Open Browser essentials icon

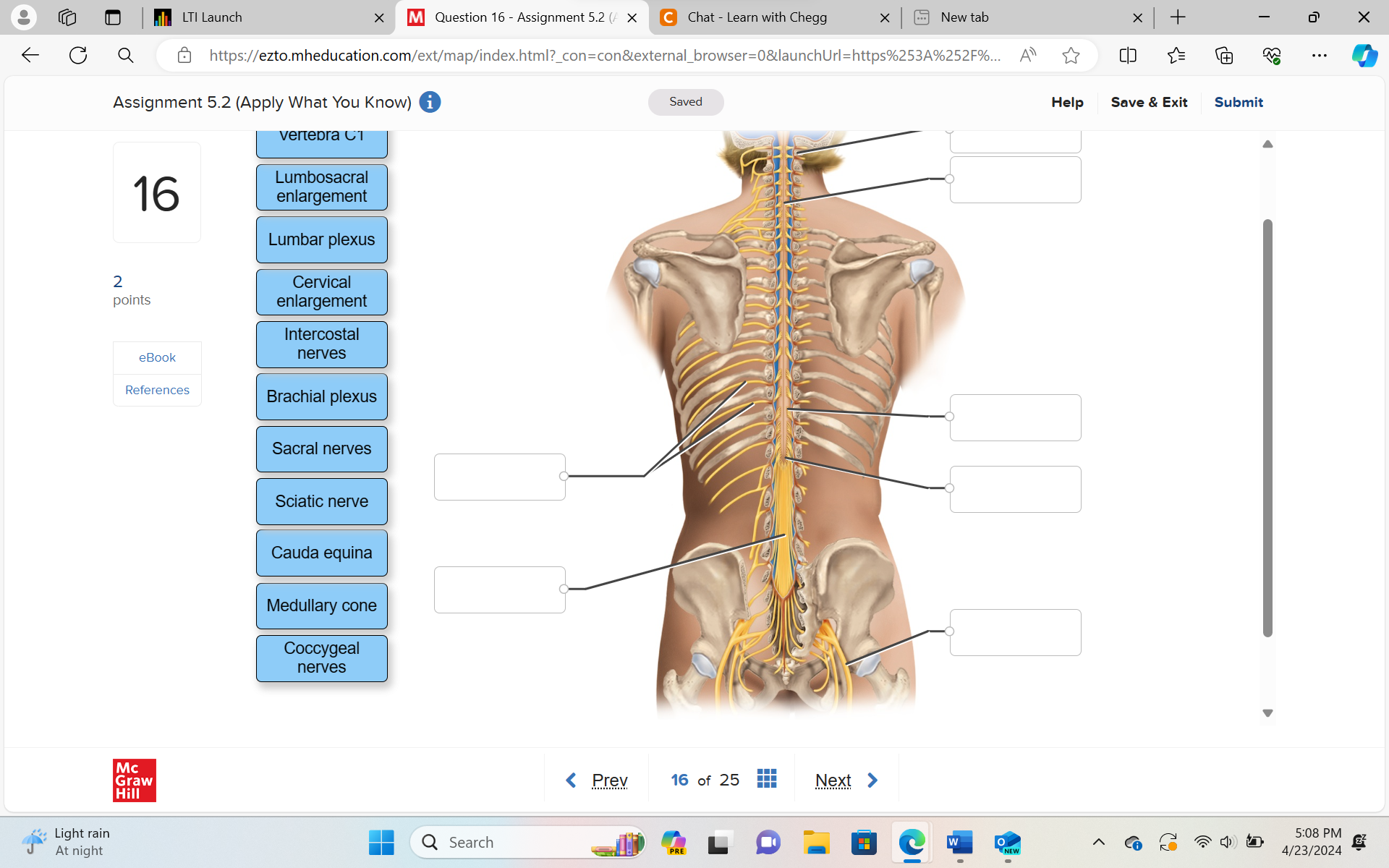click(x=1272, y=55)
